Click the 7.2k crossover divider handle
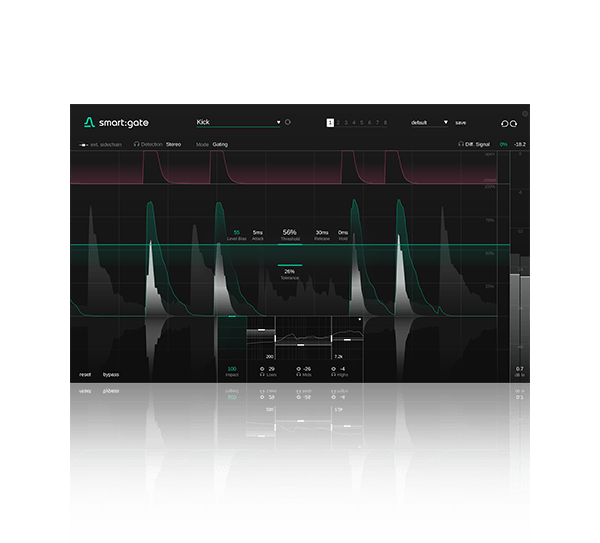 (x=331, y=339)
